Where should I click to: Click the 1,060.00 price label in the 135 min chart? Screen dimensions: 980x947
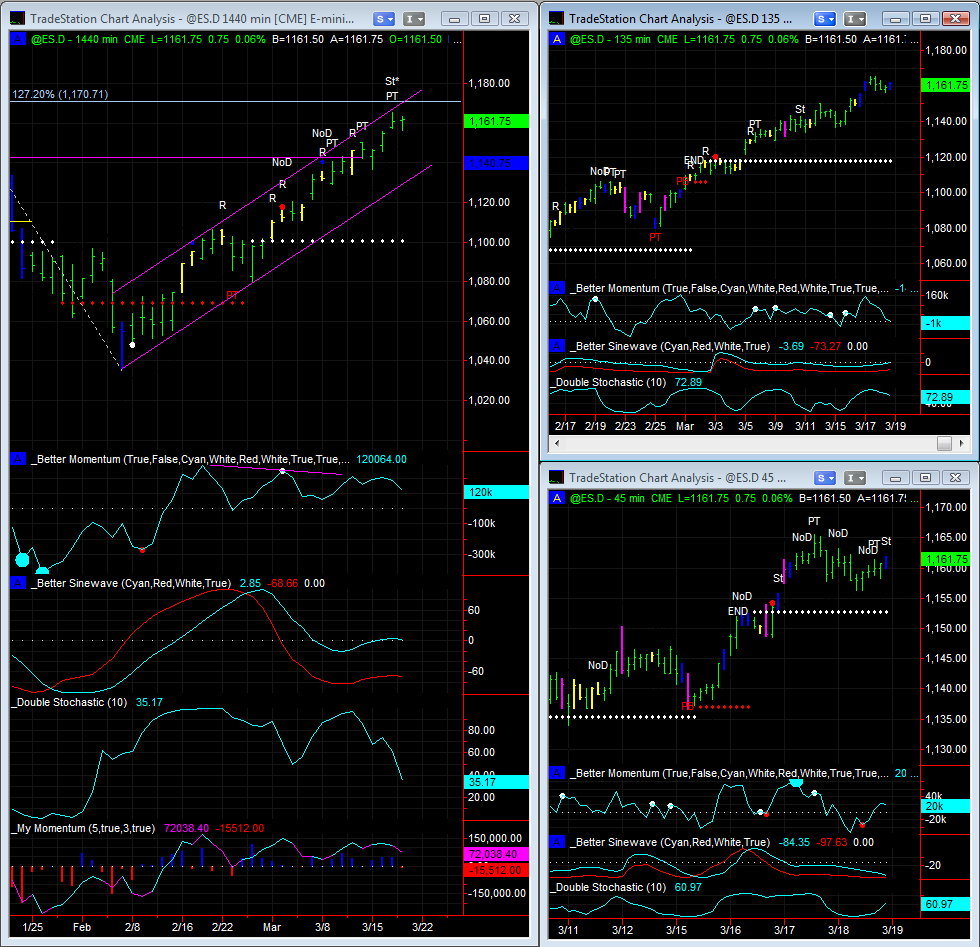(x=946, y=263)
